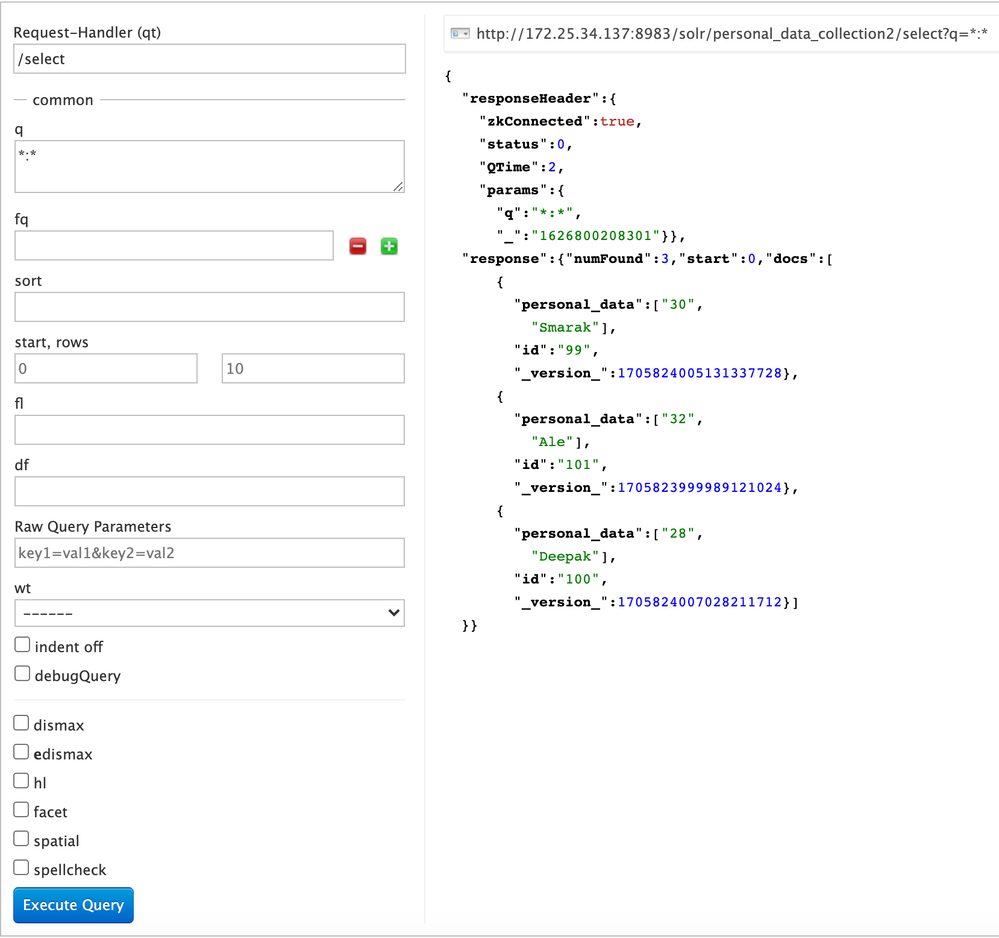Click the rows count field showing 10

tap(313, 368)
